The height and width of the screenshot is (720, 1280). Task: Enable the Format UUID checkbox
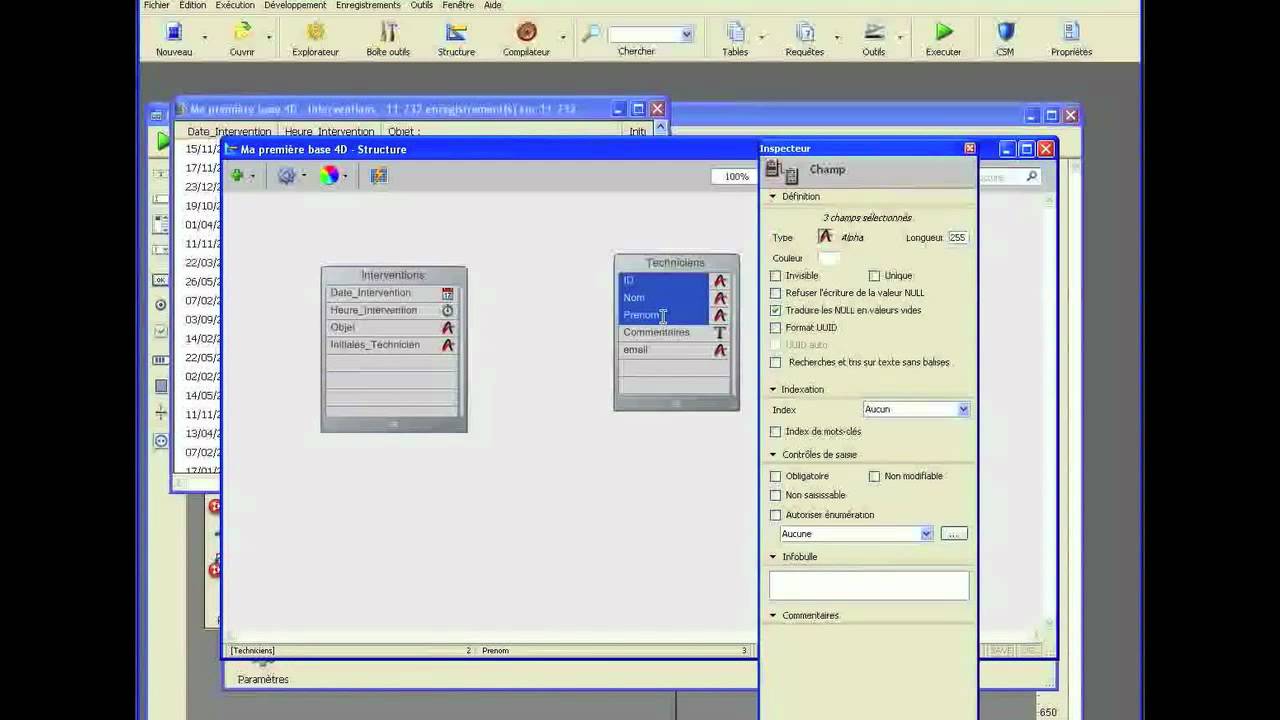(x=775, y=327)
